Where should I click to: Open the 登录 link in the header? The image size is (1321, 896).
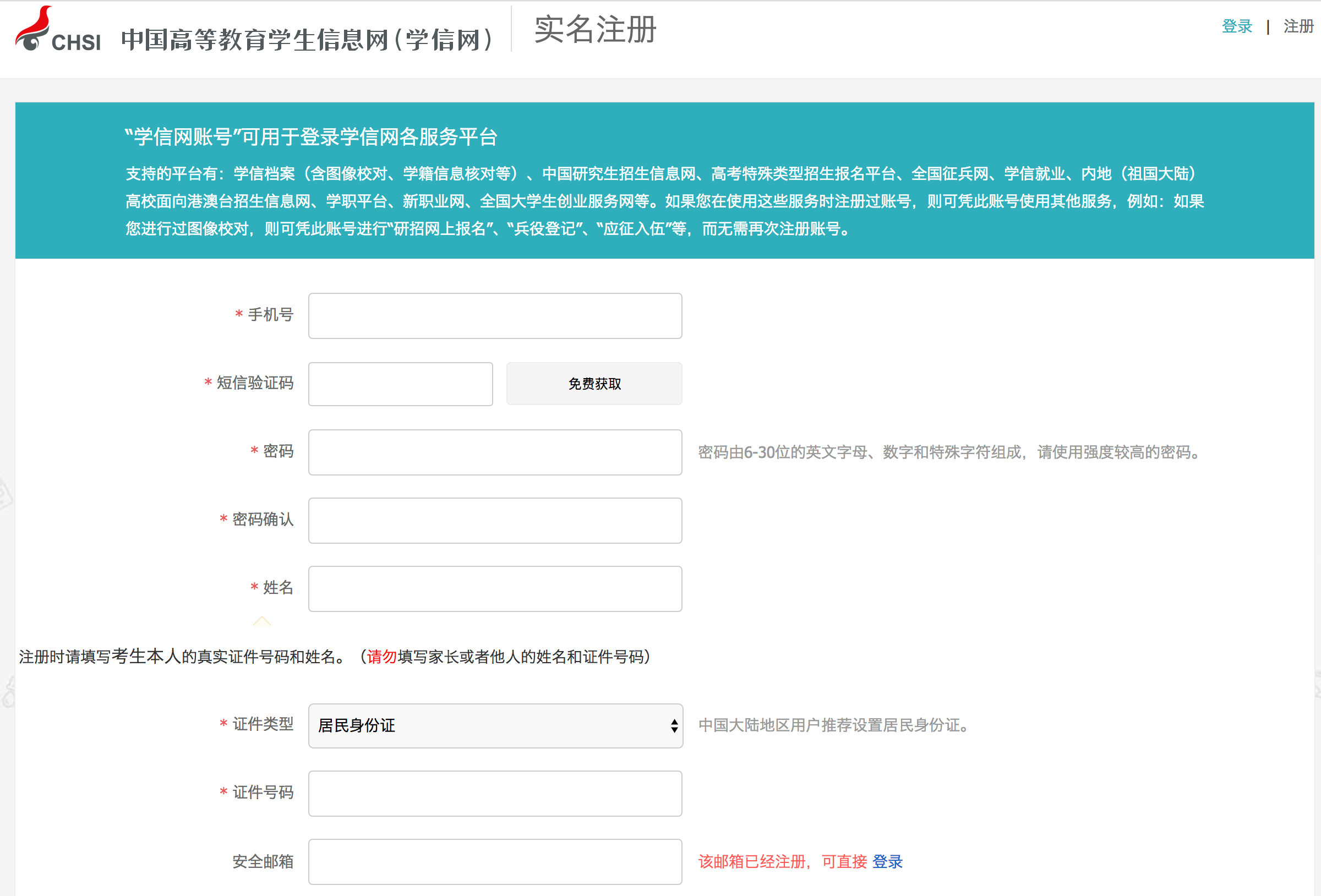[1237, 26]
